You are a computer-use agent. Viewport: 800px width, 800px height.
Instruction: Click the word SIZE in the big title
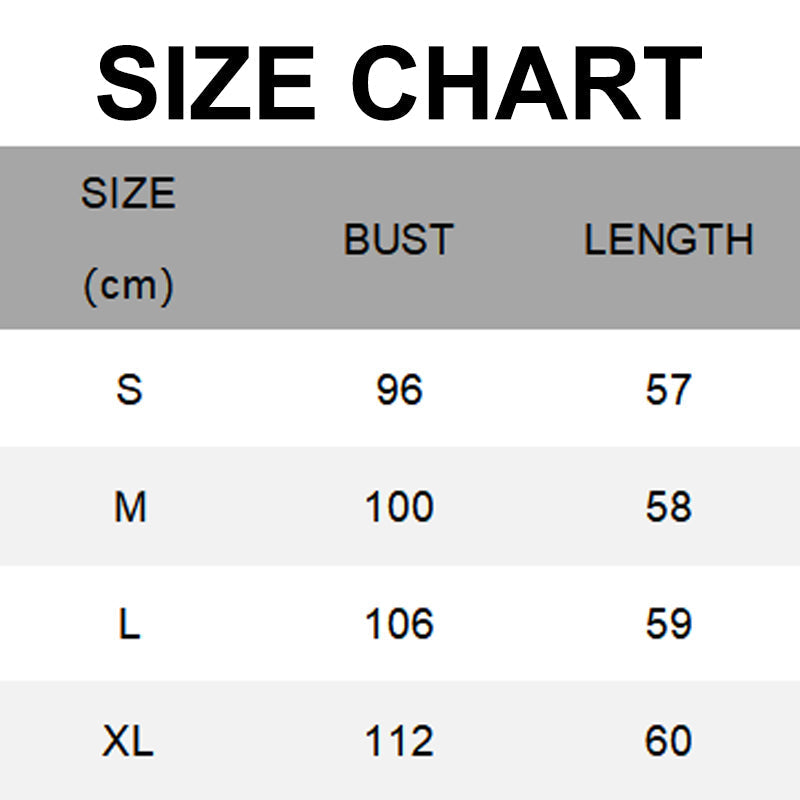pos(207,82)
